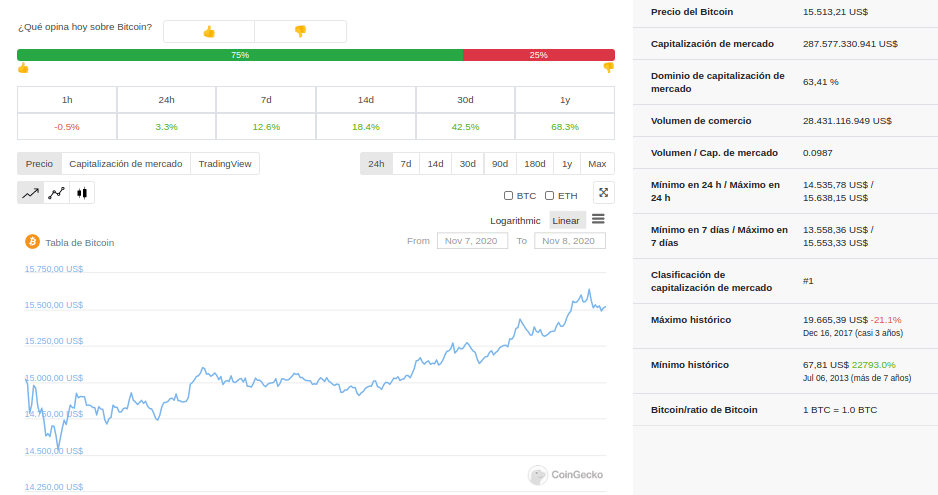Expand chart to fullscreen
The image size is (938, 495).
pyautogui.click(x=604, y=193)
